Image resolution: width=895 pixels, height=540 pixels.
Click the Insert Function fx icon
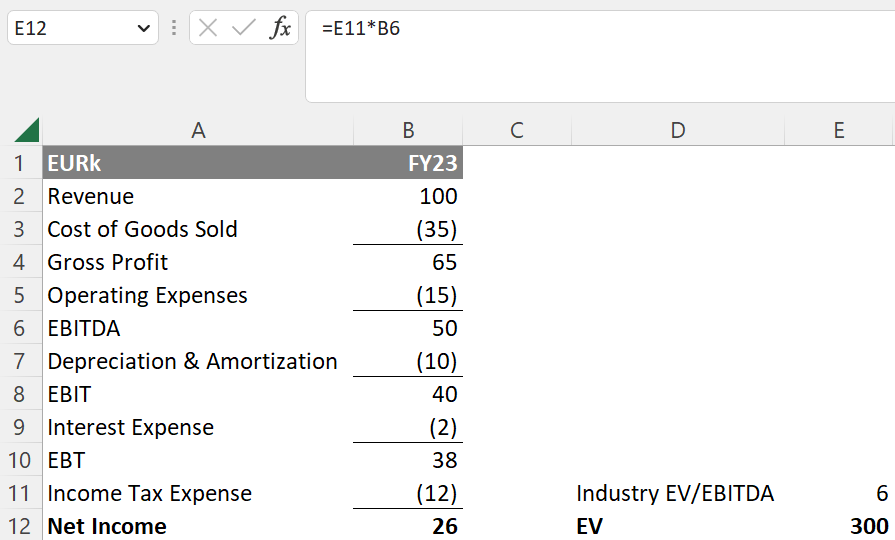click(280, 29)
